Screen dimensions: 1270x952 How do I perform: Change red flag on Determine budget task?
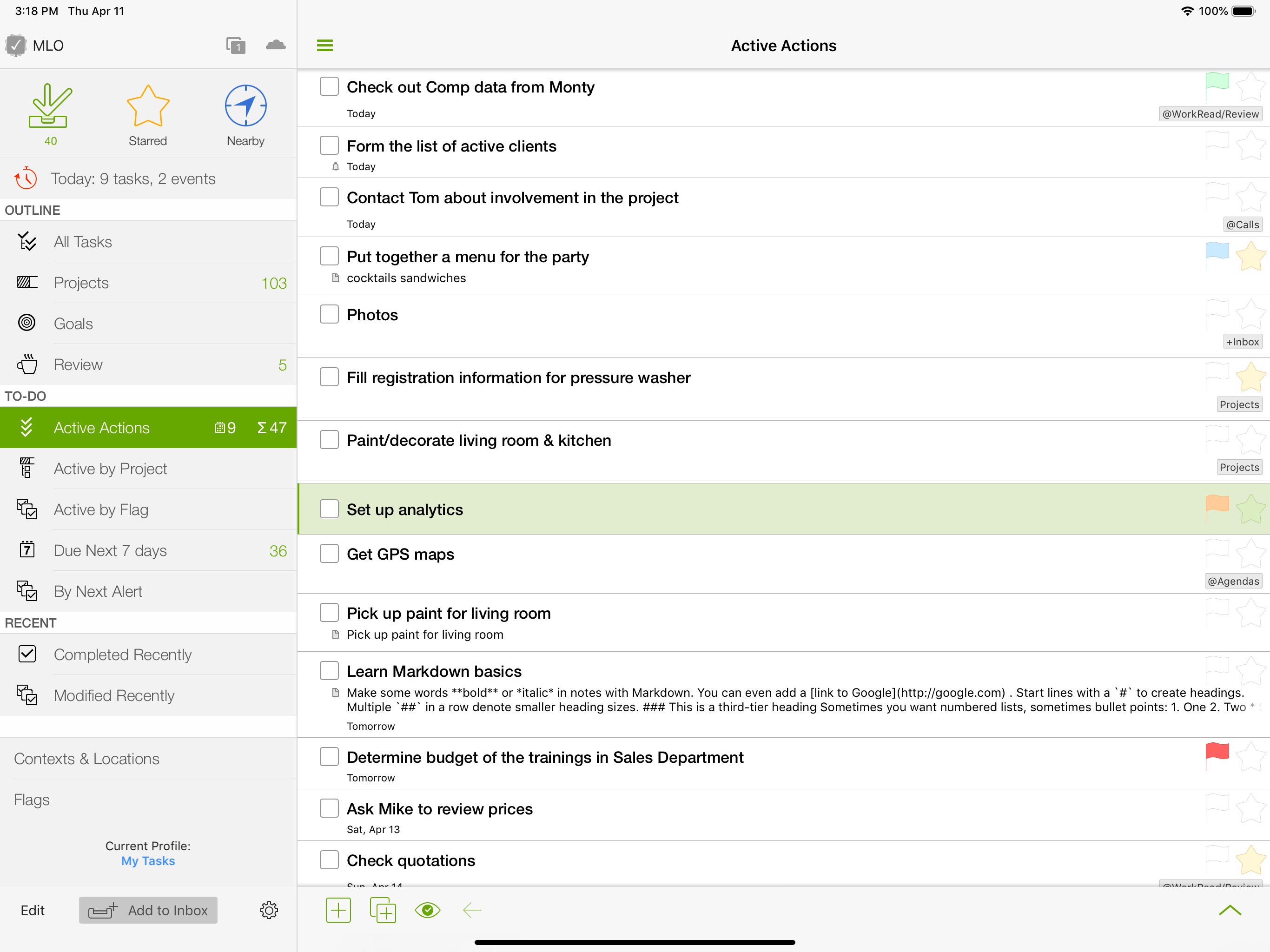1217,756
